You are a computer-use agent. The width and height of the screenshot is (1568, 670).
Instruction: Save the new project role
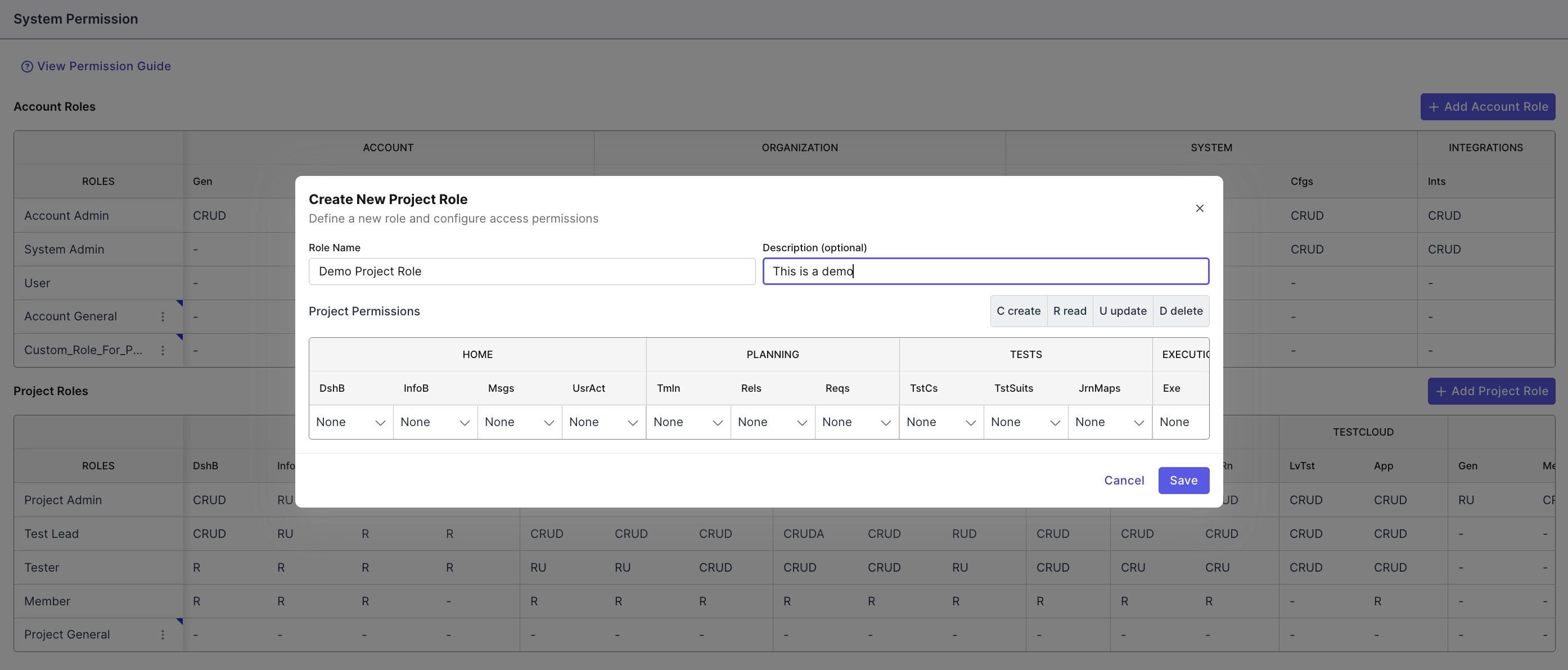click(x=1183, y=481)
